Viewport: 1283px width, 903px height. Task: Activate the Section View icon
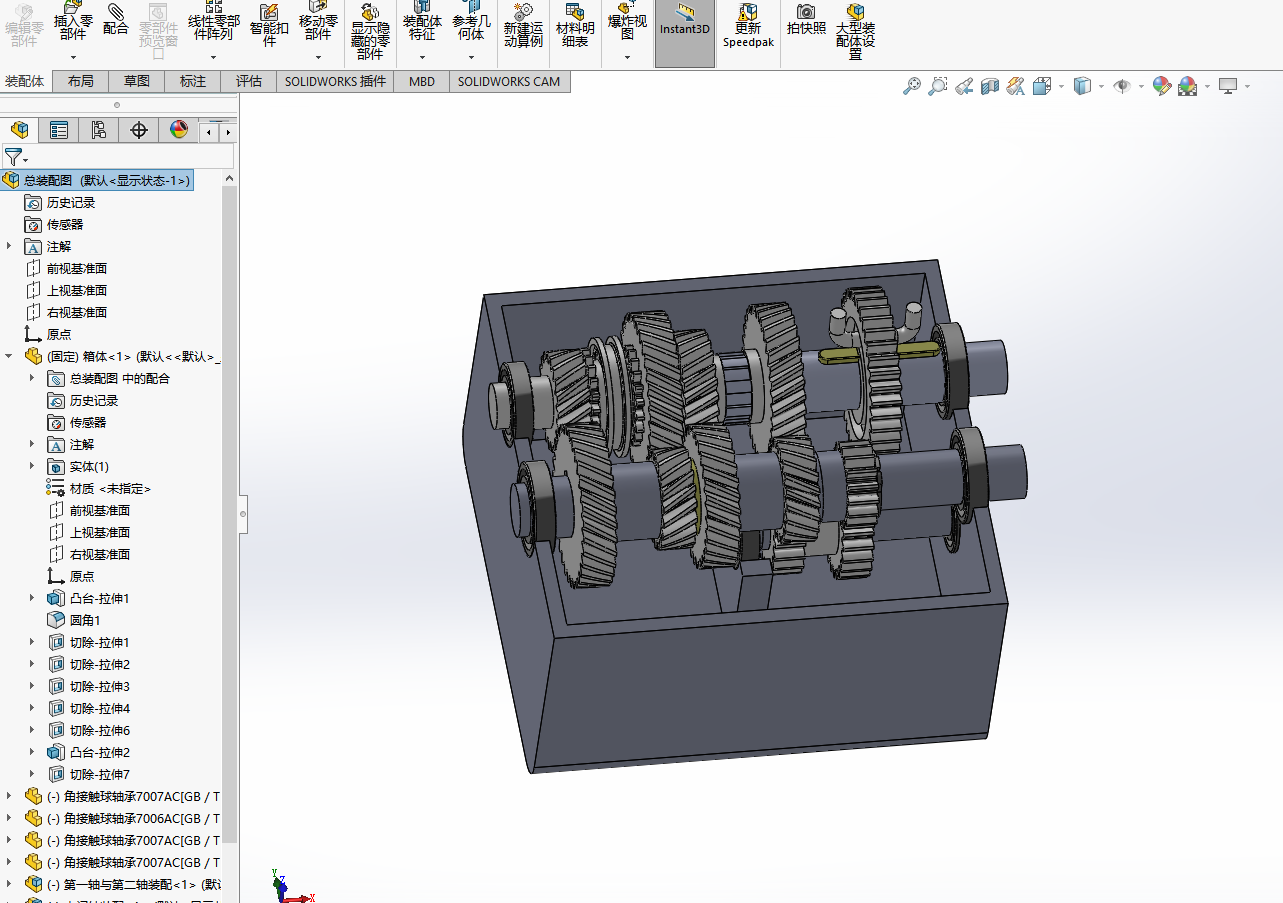point(990,87)
